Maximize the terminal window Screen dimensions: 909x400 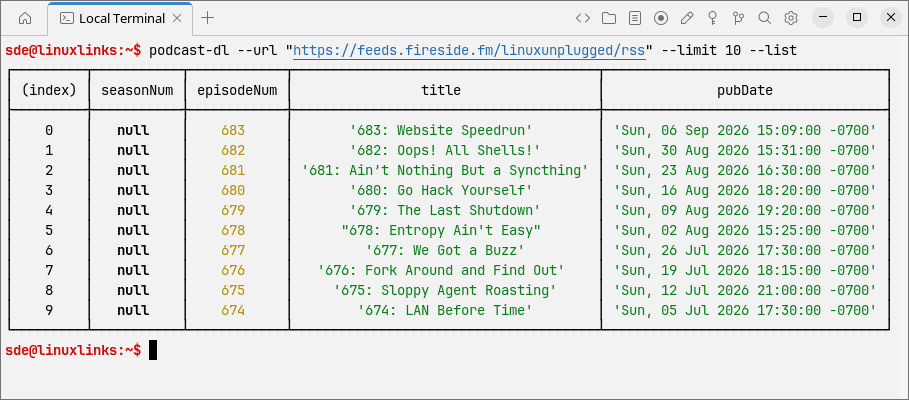[x=857, y=18]
